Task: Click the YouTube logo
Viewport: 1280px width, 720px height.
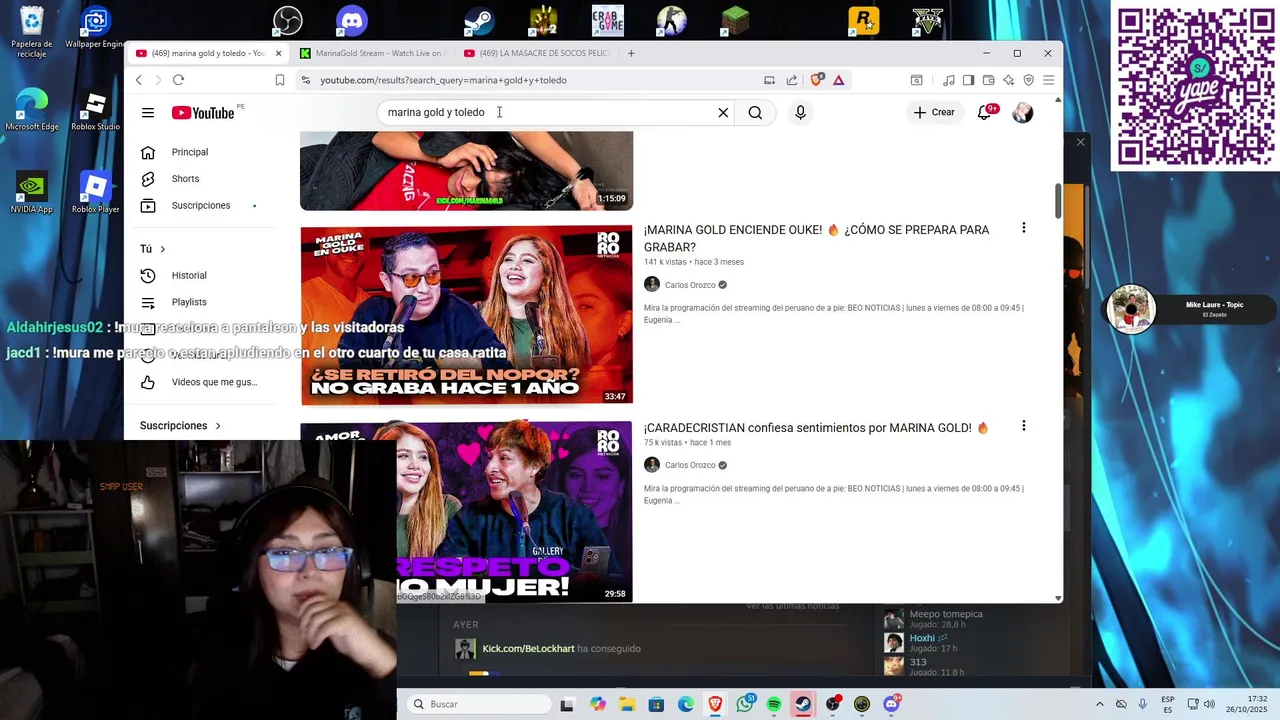Action: click(203, 113)
